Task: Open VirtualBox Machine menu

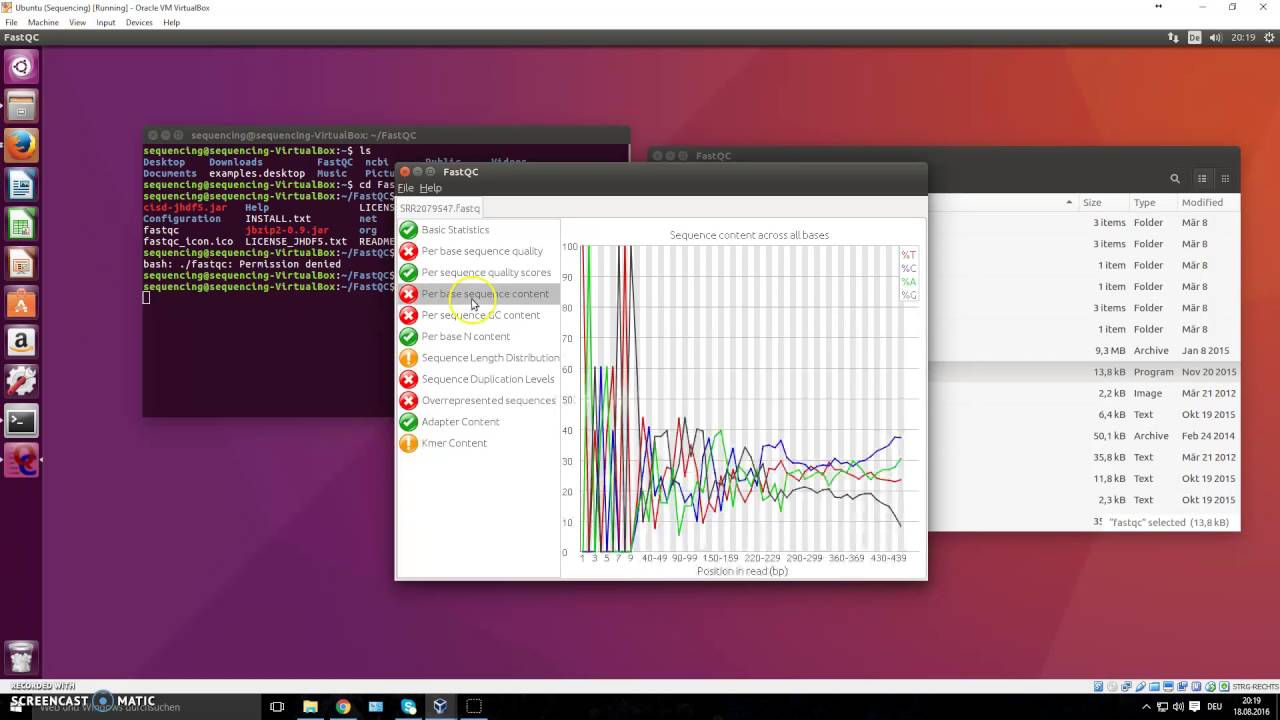Action: point(43,22)
